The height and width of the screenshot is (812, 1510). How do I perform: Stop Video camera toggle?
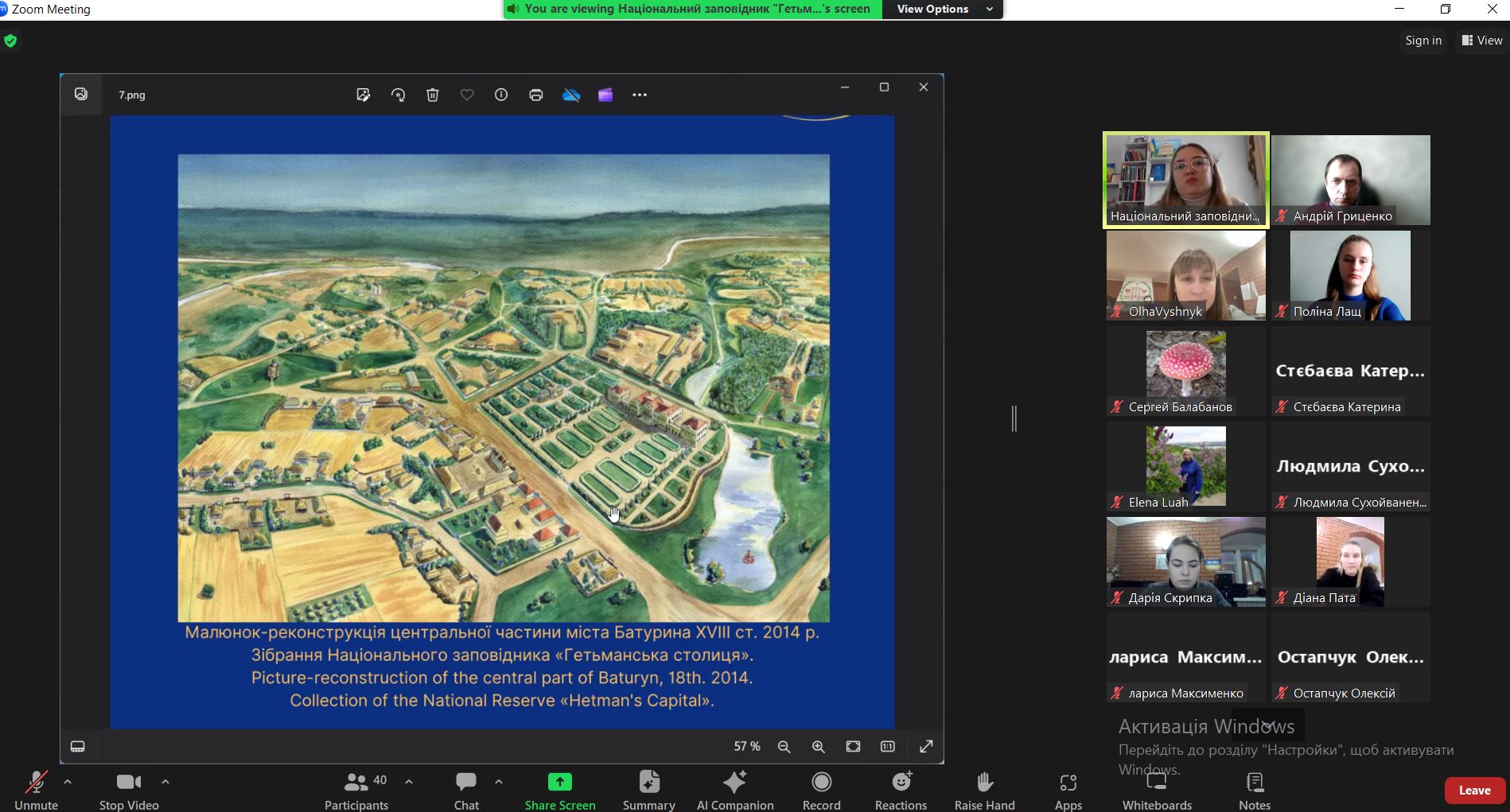tap(129, 791)
